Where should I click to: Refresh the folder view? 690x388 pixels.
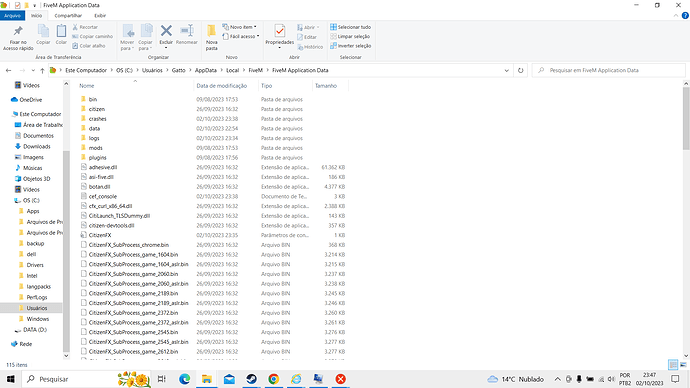click(x=521, y=70)
